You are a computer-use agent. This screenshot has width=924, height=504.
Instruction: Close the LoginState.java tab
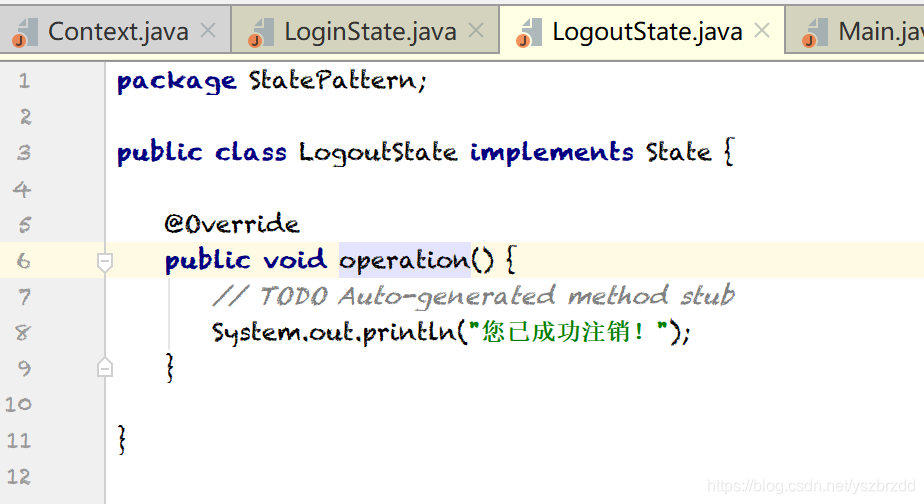[x=476, y=30]
